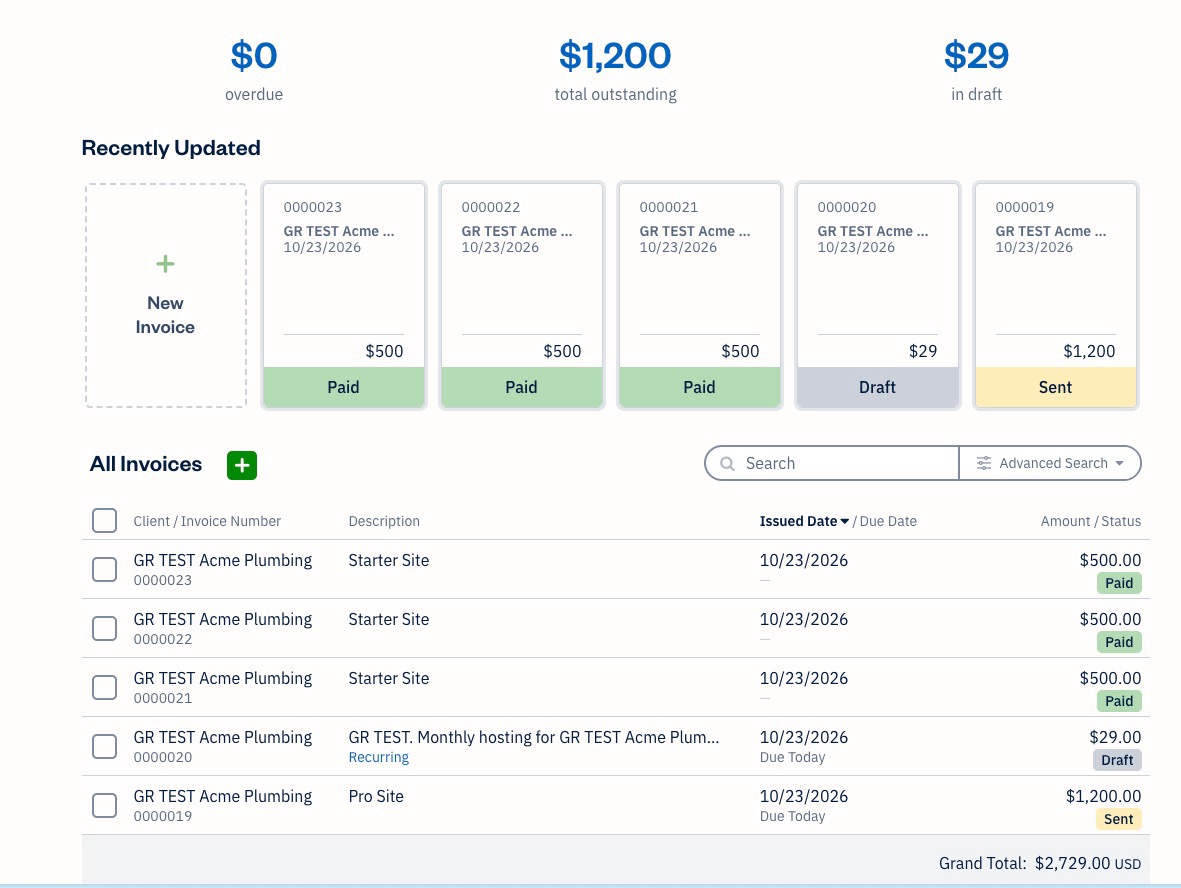Click the Draft badge on invoice 0000020 row

[1117, 760]
